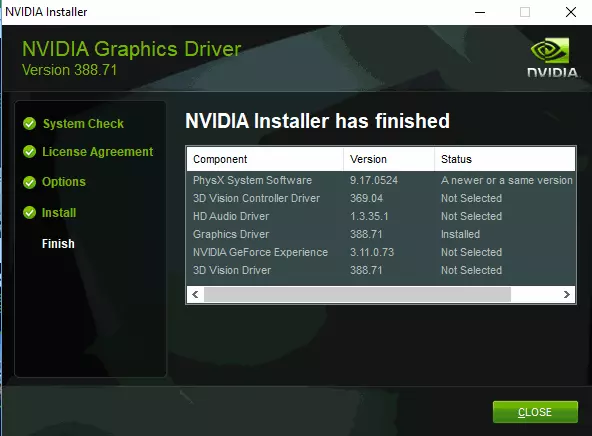Select the System Check step label
Screen dimensions: 592x436
[83, 123]
